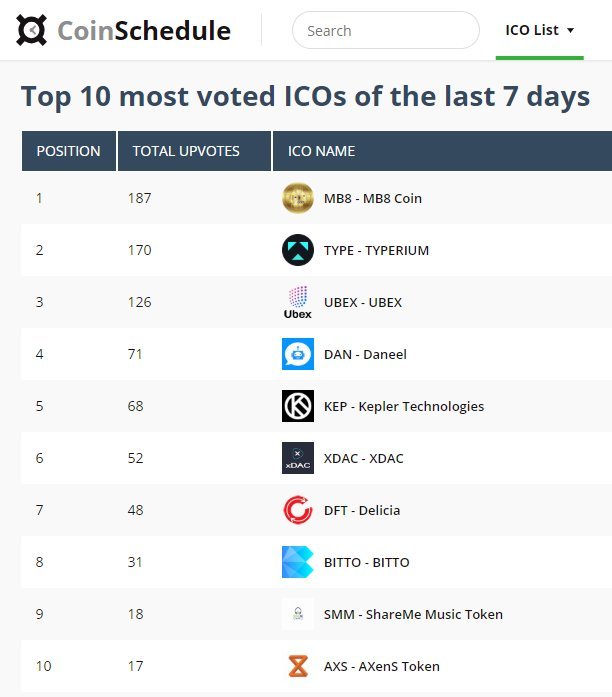Click the MB8 Coin gold icon
Image resolution: width=612 pixels, height=697 pixels.
298,198
